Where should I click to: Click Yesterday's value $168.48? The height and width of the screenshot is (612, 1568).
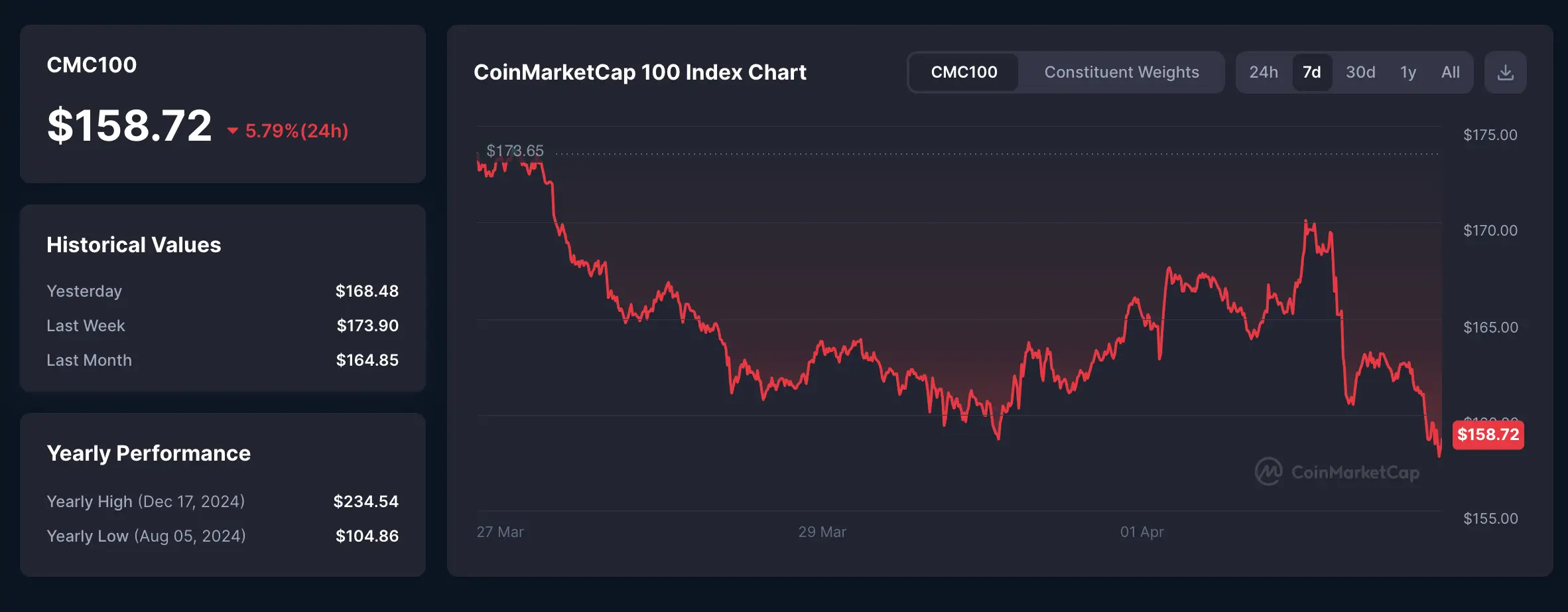click(367, 291)
